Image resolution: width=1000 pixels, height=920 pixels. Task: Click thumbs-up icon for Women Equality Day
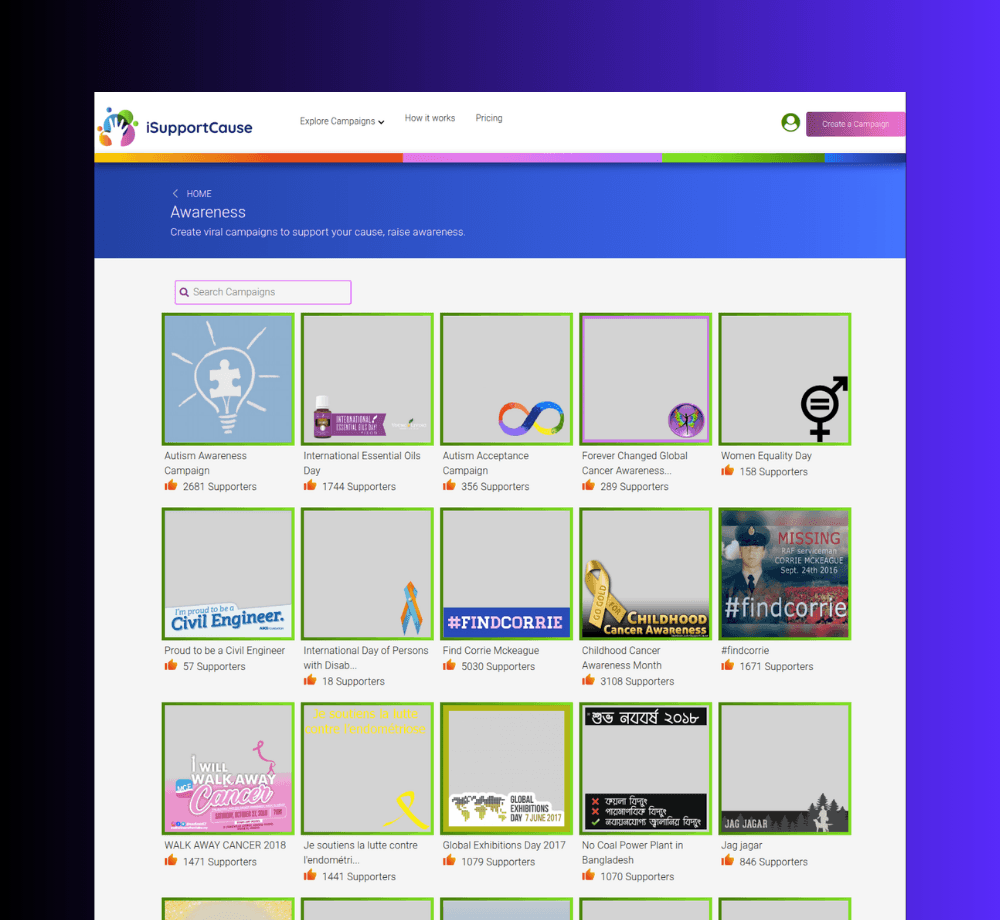(x=728, y=471)
